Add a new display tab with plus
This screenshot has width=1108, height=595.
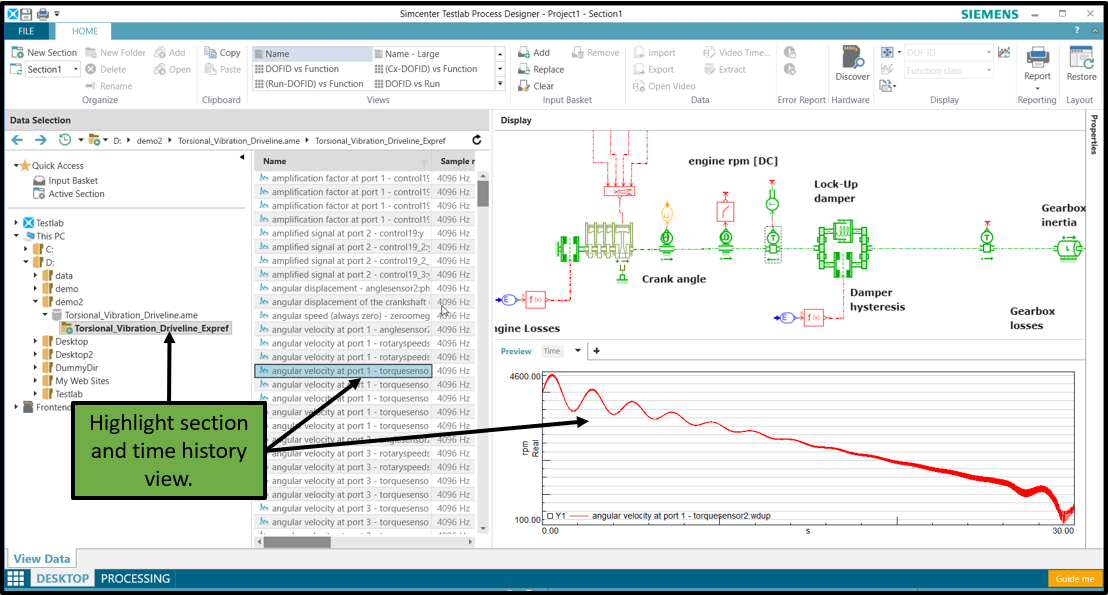click(x=596, y=351)
